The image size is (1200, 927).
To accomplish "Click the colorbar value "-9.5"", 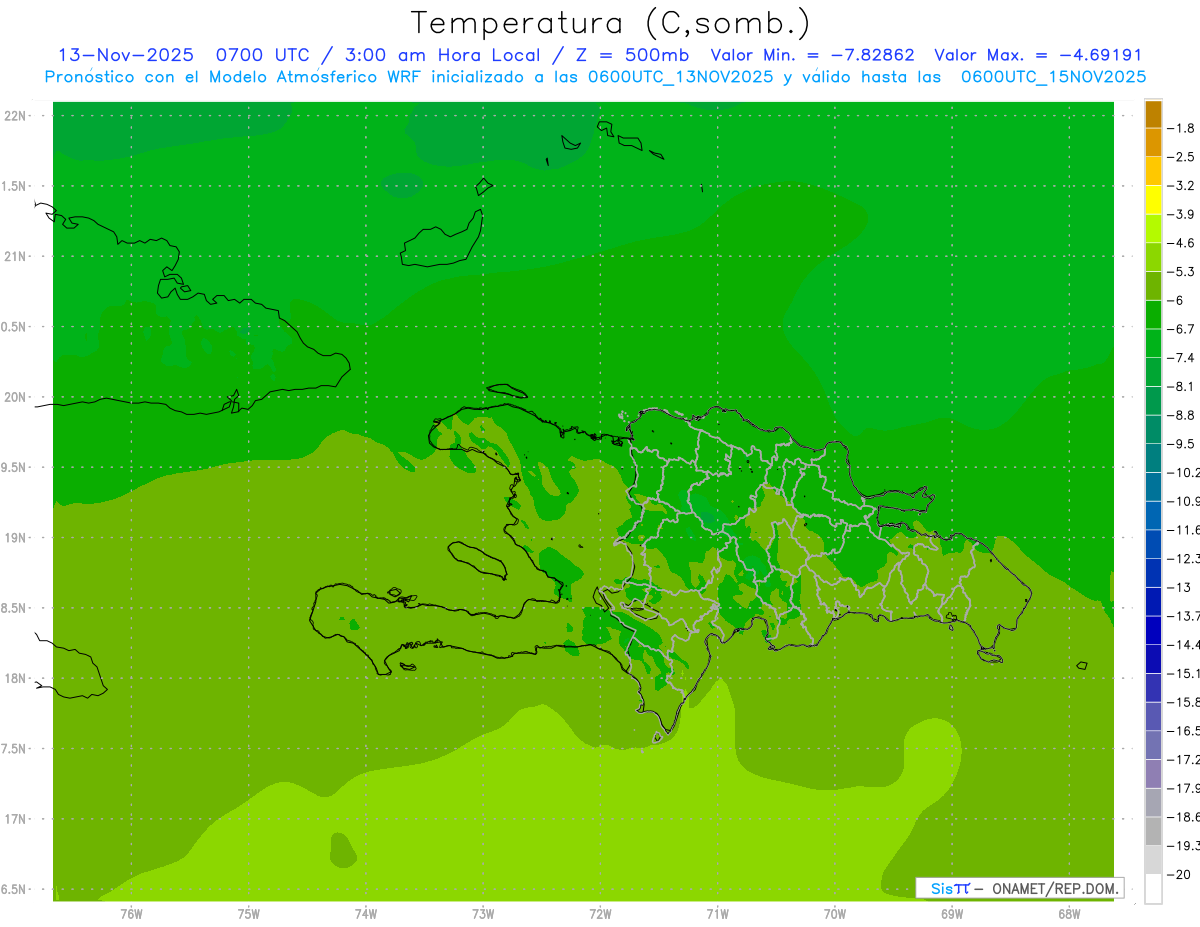I will point(1181,444).
